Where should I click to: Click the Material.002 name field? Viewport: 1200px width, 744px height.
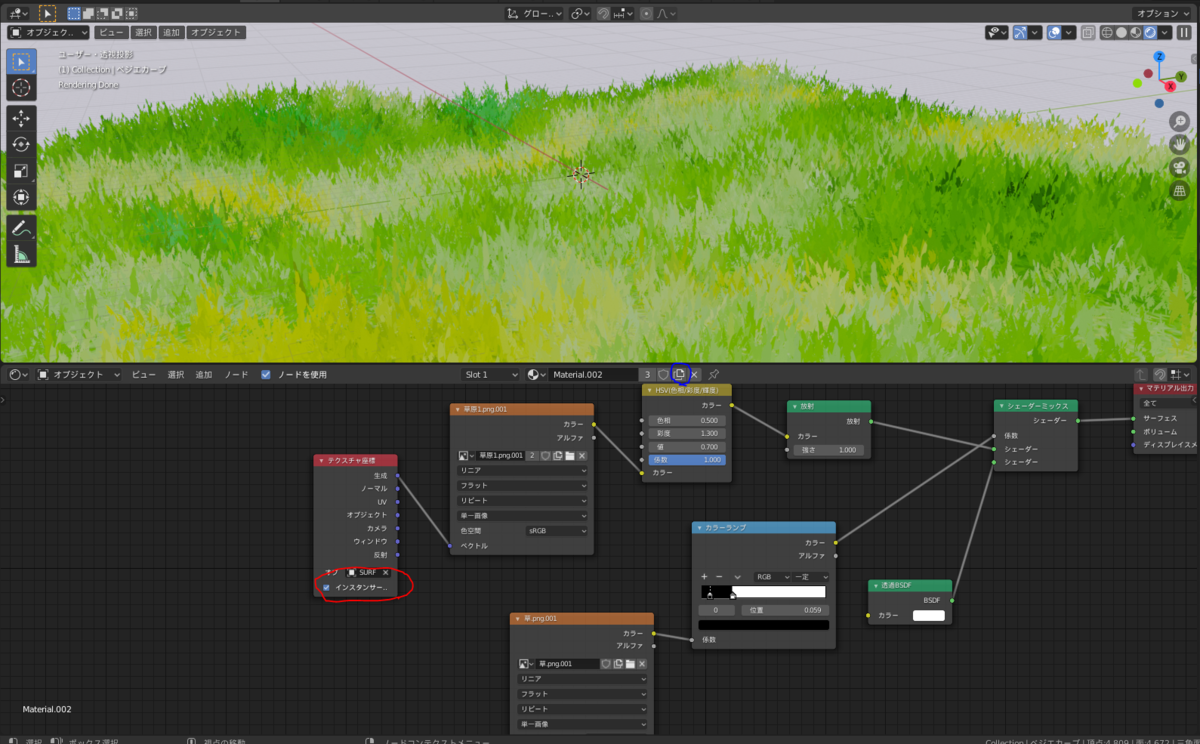pyautogui.click(x=593, y=374)
